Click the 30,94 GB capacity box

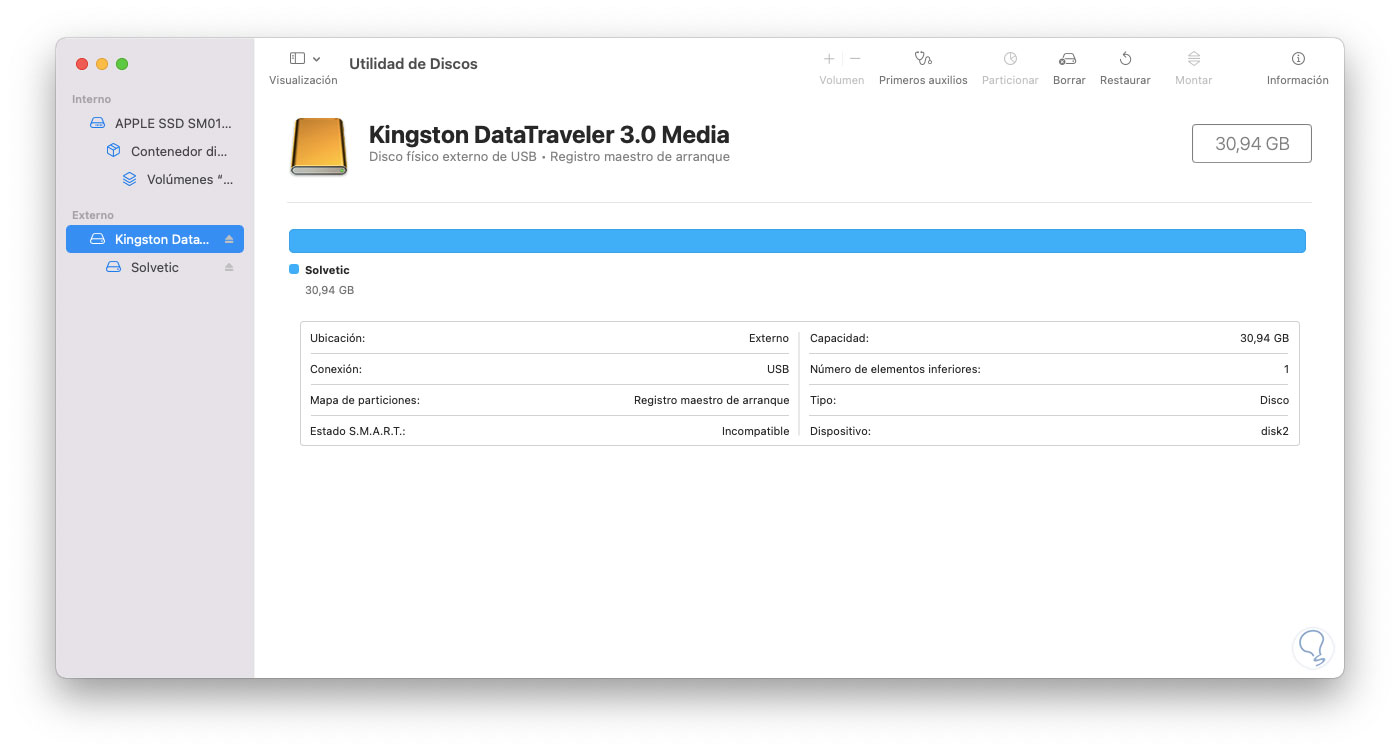(1251, 143)
